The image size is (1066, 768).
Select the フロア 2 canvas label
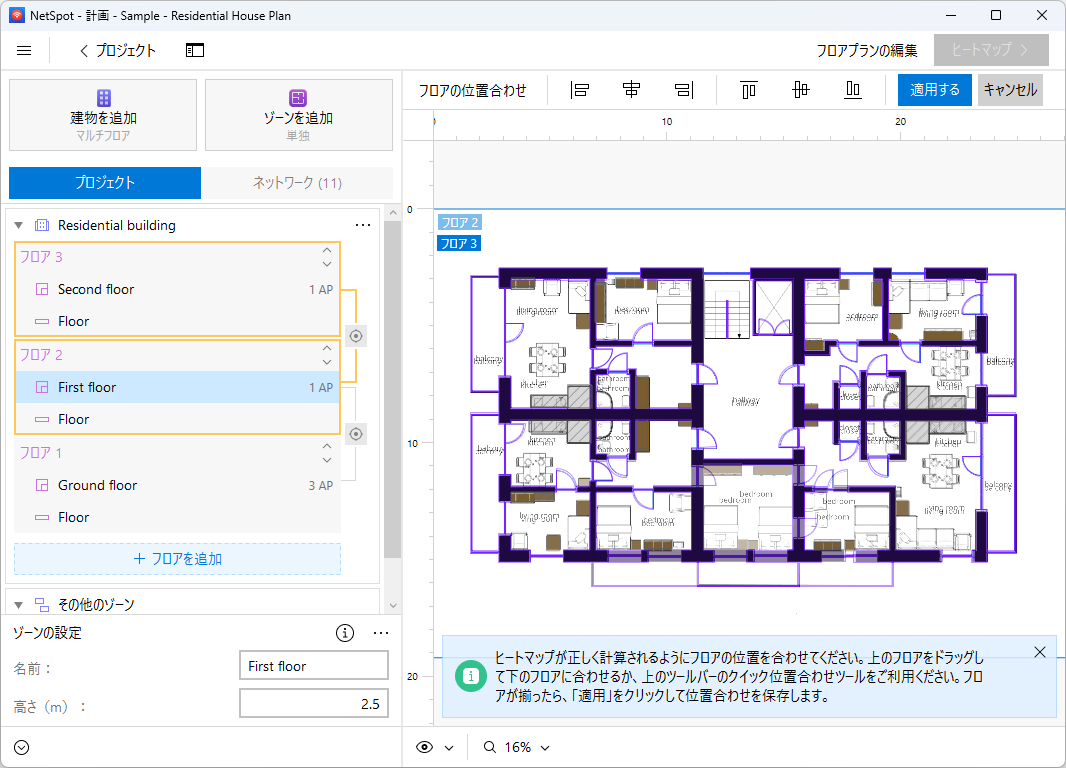point(460,222)
